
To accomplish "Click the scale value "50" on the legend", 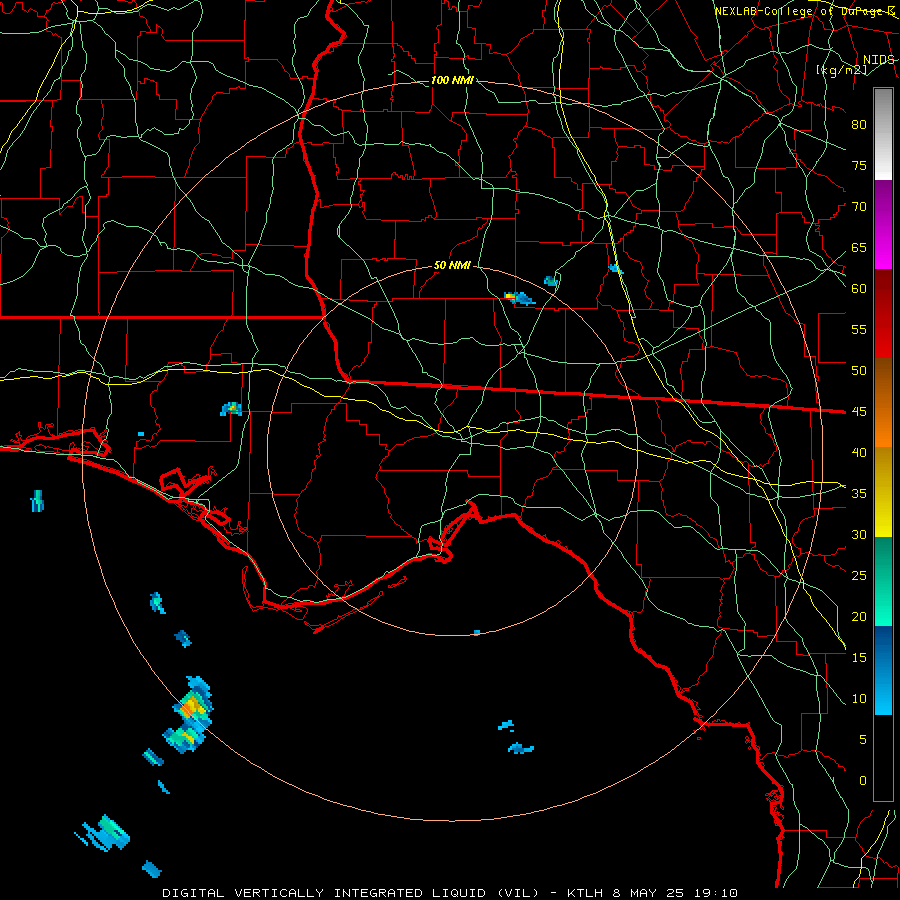I will [859, 371].
